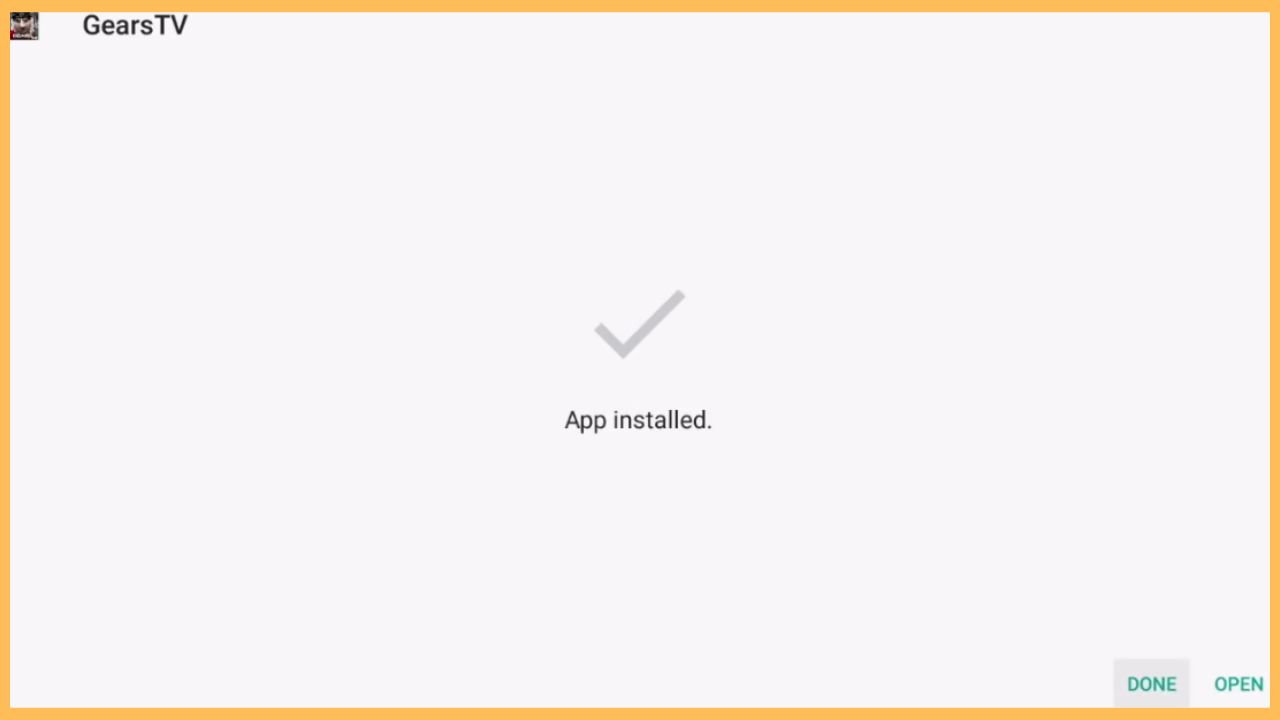Click the highlighted DONE label
The height and width of the screenshot is (720, 1280).
pyautogui.click(x=1151, y=684)
